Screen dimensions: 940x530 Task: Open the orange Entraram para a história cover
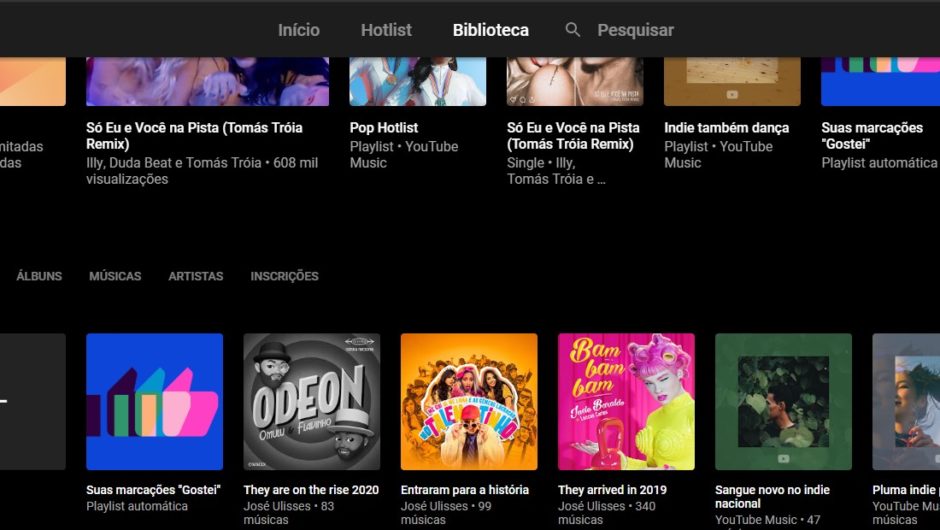pos(469,402)
